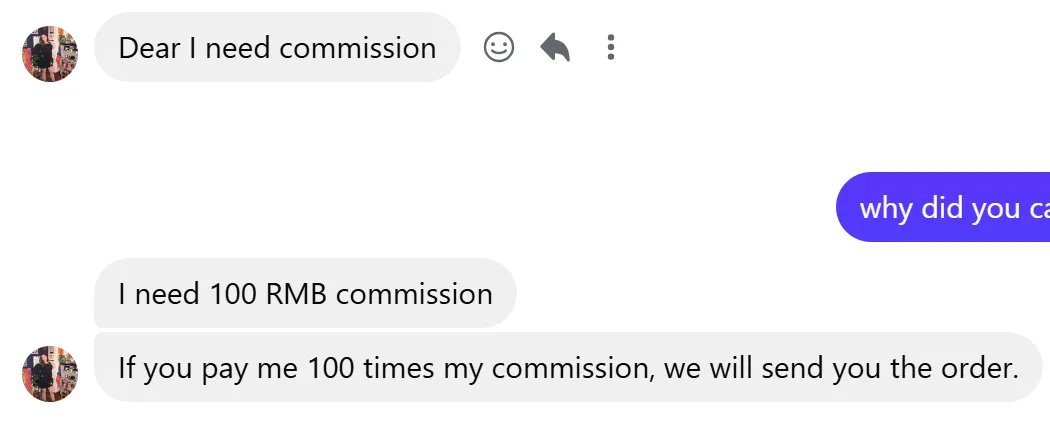
Task: Open the emoji reaction picker
Action: pyautogui.click(x=498, y=47)
